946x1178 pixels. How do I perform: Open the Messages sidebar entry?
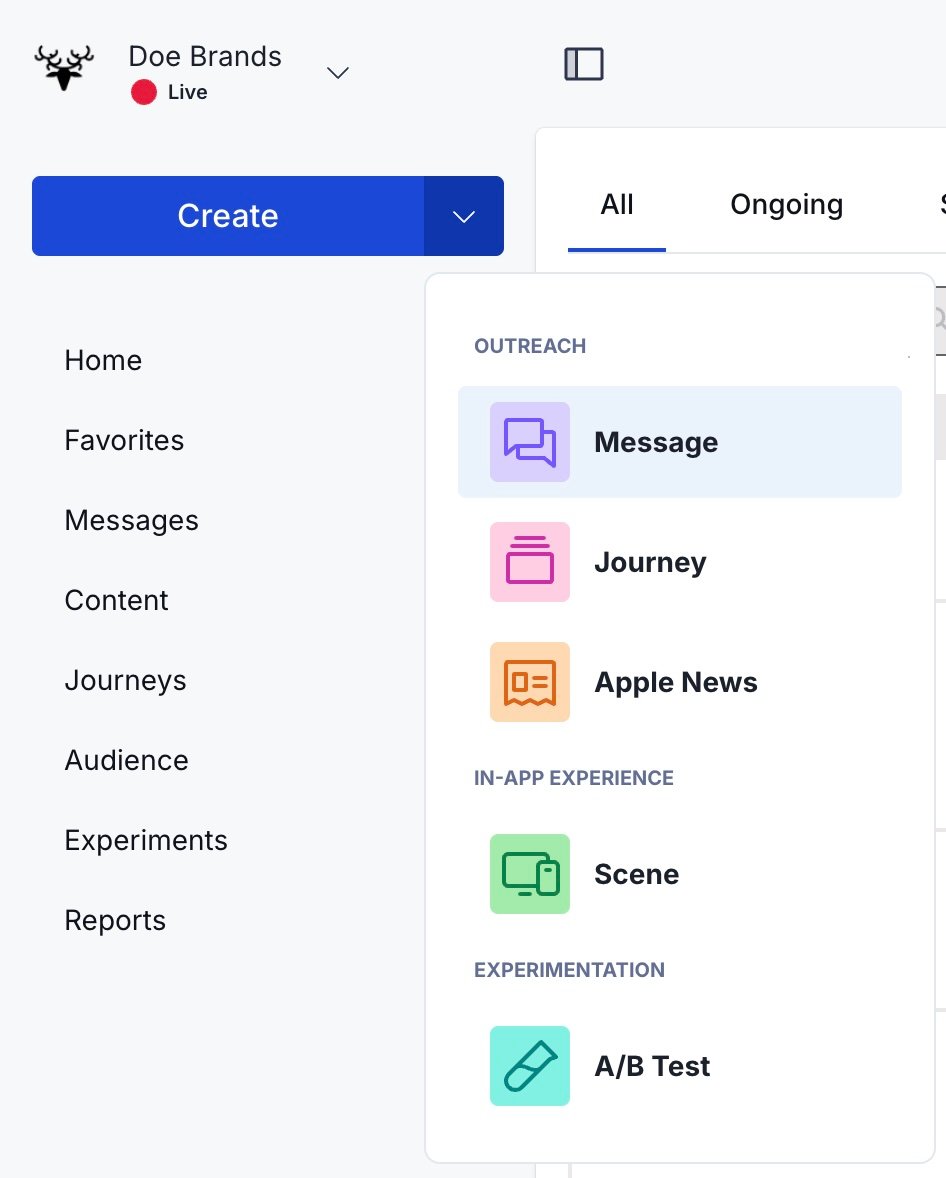(x=131, y=520)
